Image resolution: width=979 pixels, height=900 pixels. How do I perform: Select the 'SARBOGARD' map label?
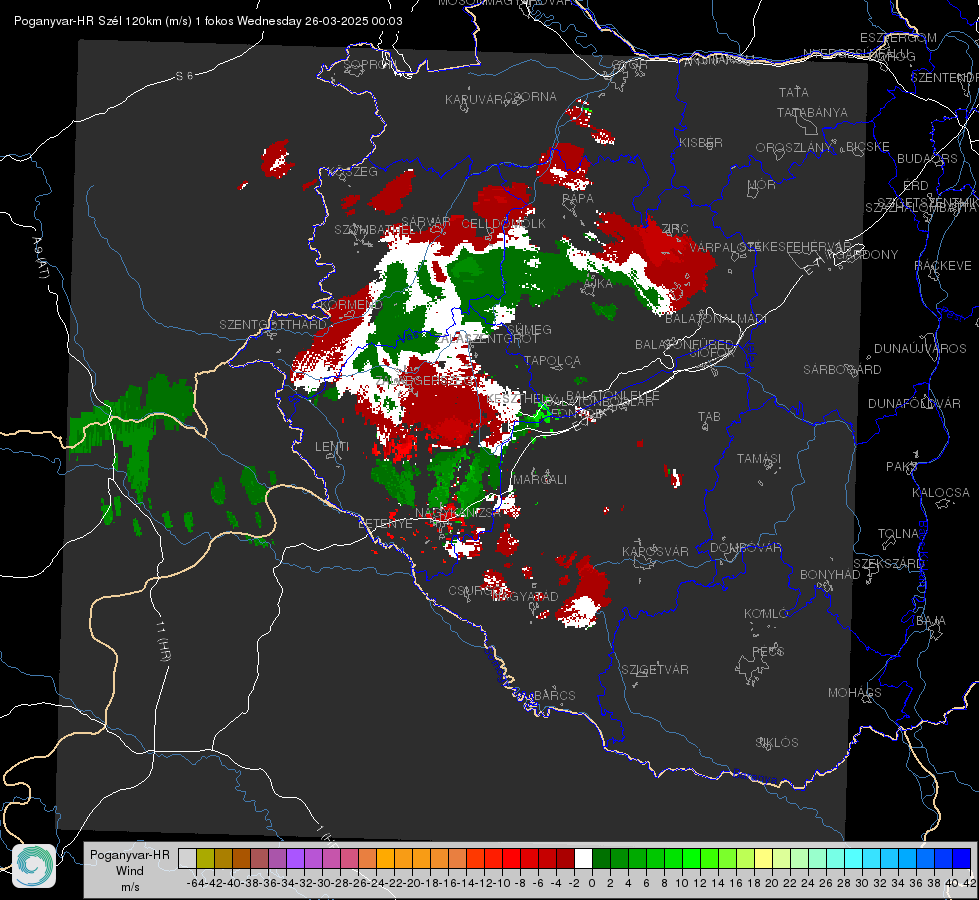point(842,370)
